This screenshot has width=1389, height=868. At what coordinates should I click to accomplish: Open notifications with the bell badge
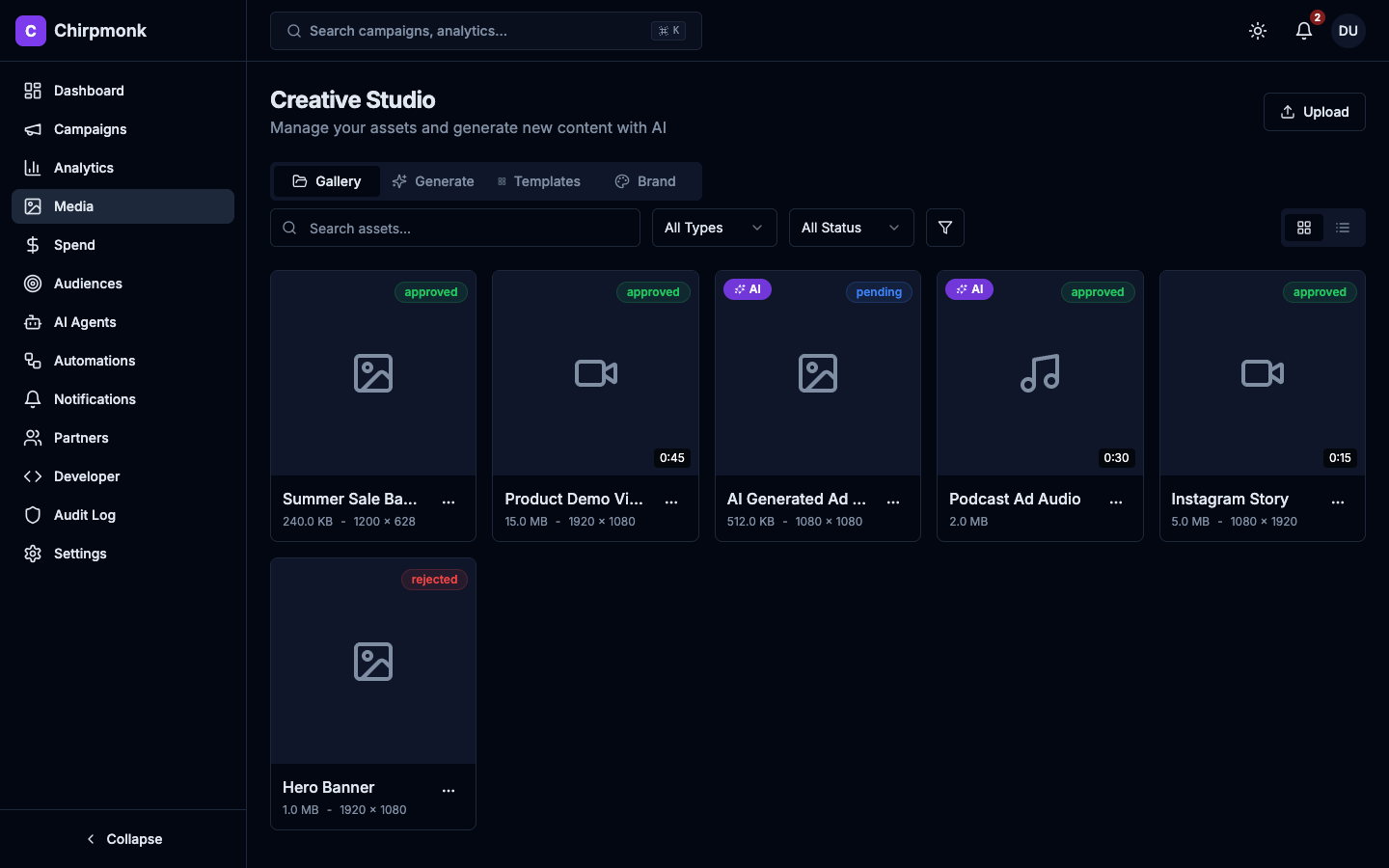(1303, 31)
